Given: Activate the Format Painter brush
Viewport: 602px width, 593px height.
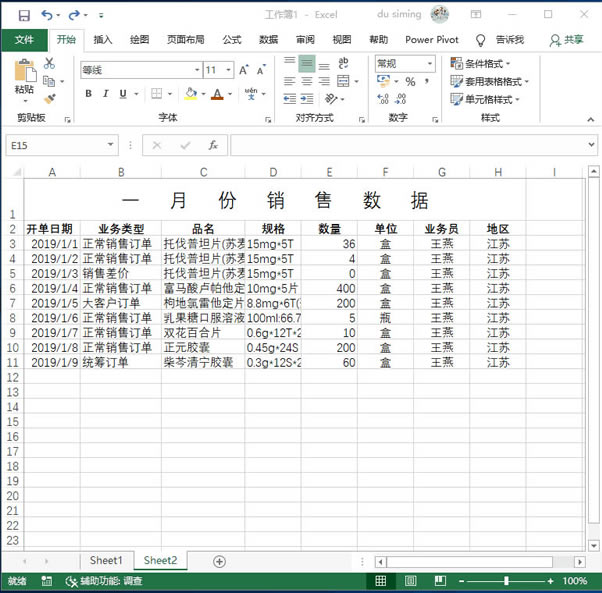Looking at the screenshot, I should coord(49,99).
